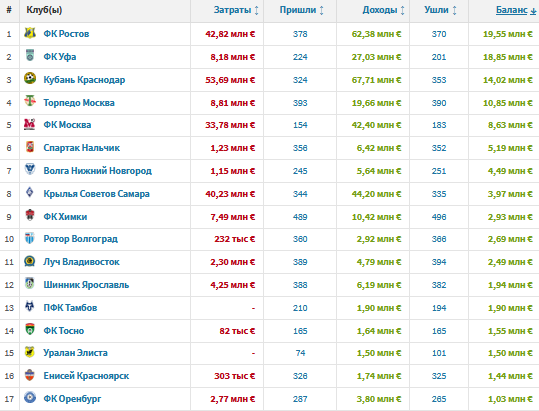Open the Енисей Красноярск club link
Image resolution: width=539 pixels, height=411 pixels.
point(86,376)
